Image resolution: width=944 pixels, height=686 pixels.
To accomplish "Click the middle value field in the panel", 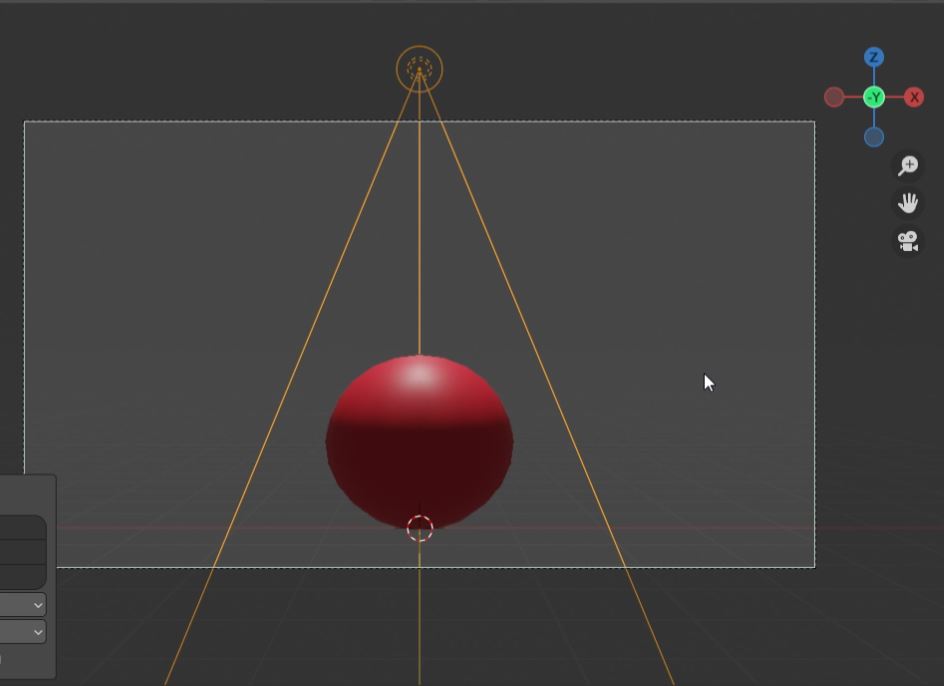I will pos(22,553).
